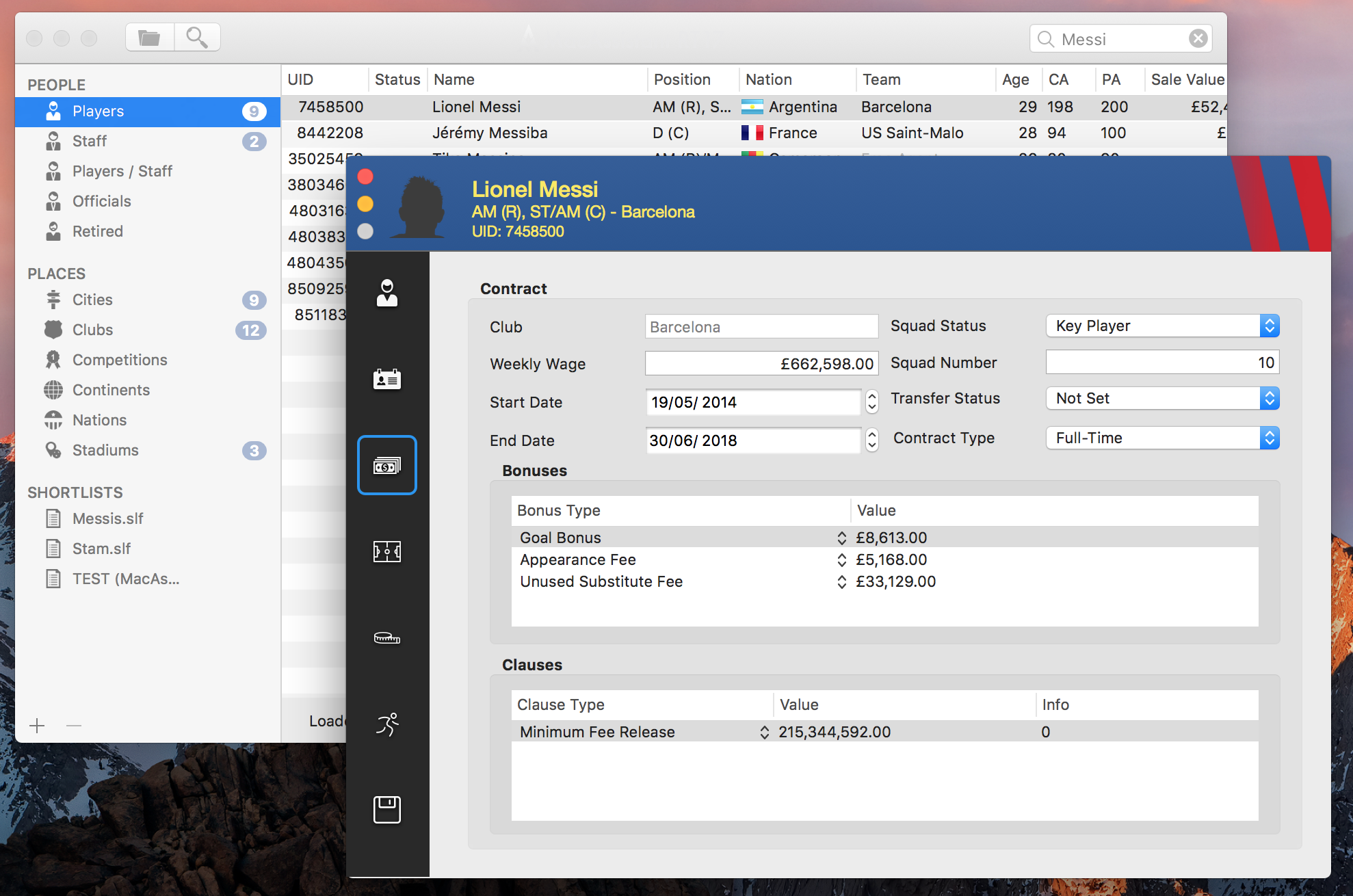Image resolution: width=1353 pixels, height=896 pixels.
Task: Click the End Date field 30/06/2018
Action: point(753,440)
